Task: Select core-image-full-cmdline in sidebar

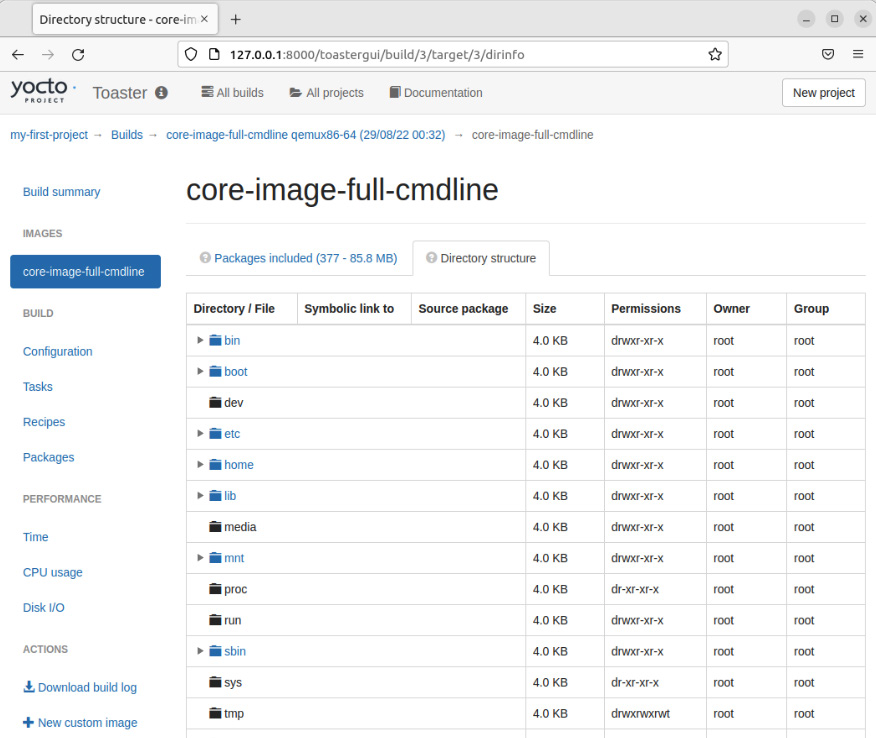Action: tap(85, 272)
